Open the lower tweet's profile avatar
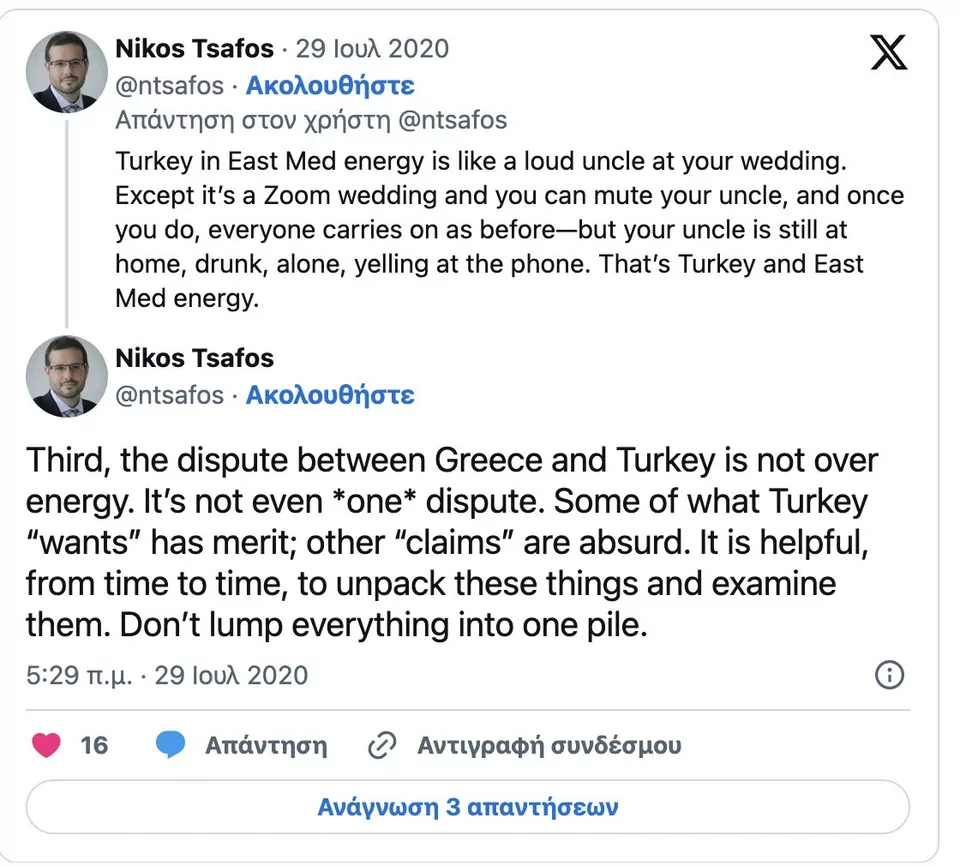960x866 pixels. 66,376
